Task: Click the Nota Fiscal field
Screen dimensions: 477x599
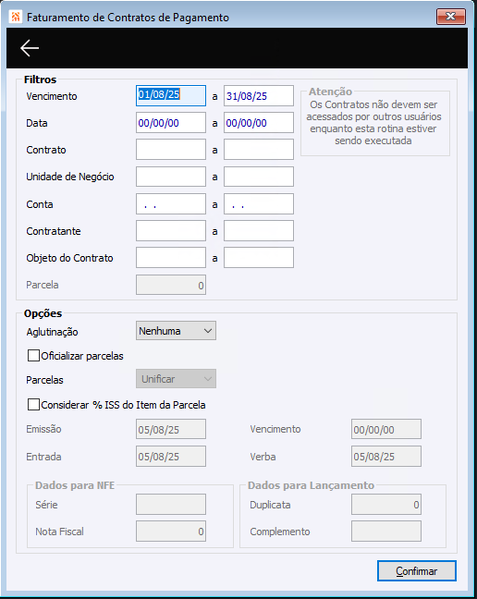Action: click(x=171, y=531)
